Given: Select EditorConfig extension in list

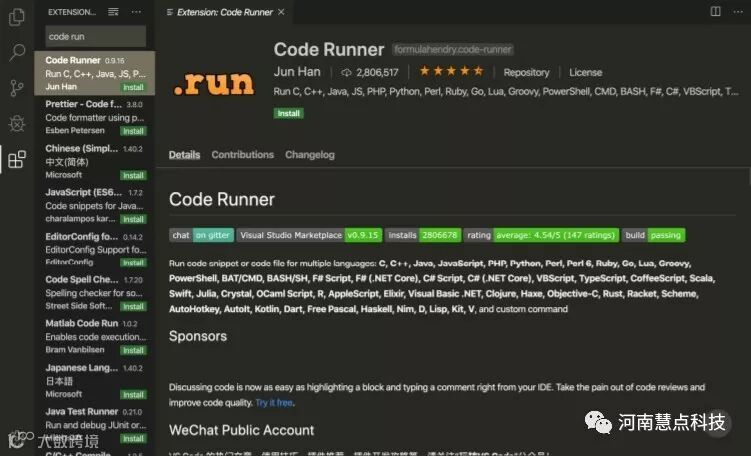Looking at the screenshot, I should 95,250.
